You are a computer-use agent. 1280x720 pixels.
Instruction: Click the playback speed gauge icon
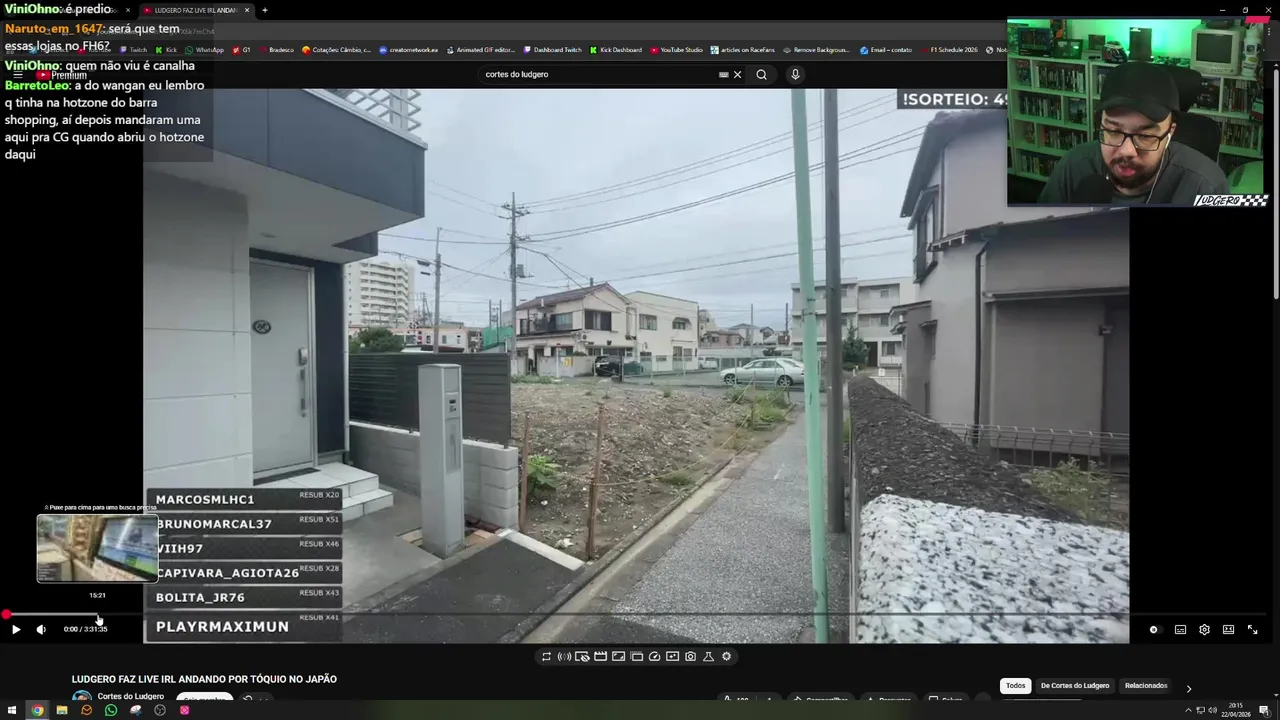point(654,657)
